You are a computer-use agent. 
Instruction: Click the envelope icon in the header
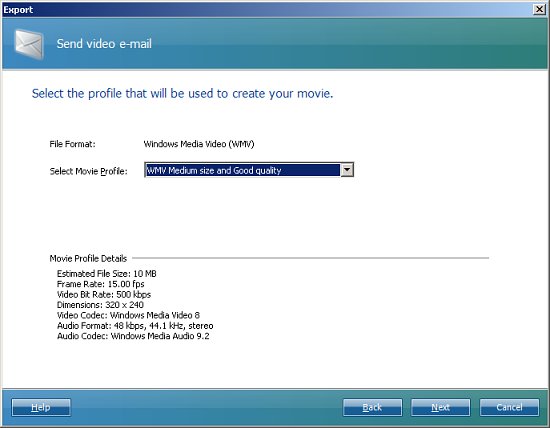[x=29, y=44]
